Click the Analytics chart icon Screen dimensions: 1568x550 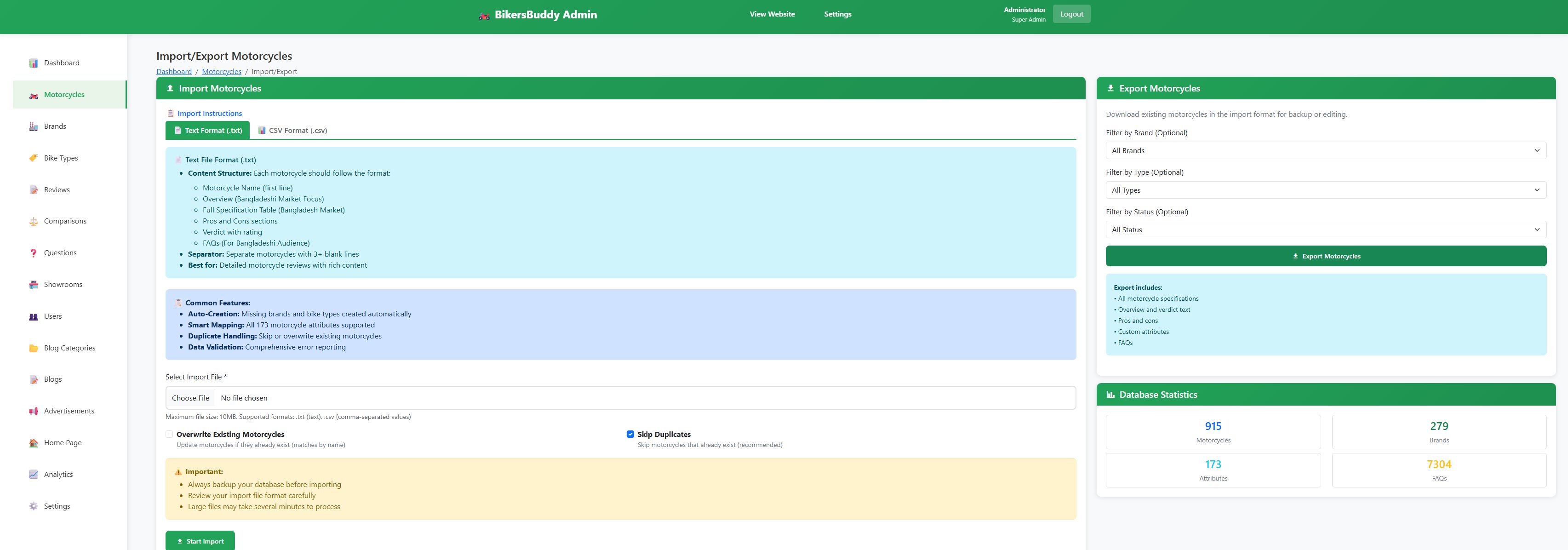coord(34,475)
